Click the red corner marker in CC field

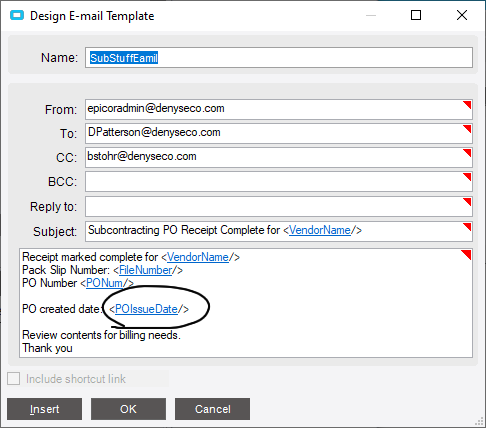(468, 153)
